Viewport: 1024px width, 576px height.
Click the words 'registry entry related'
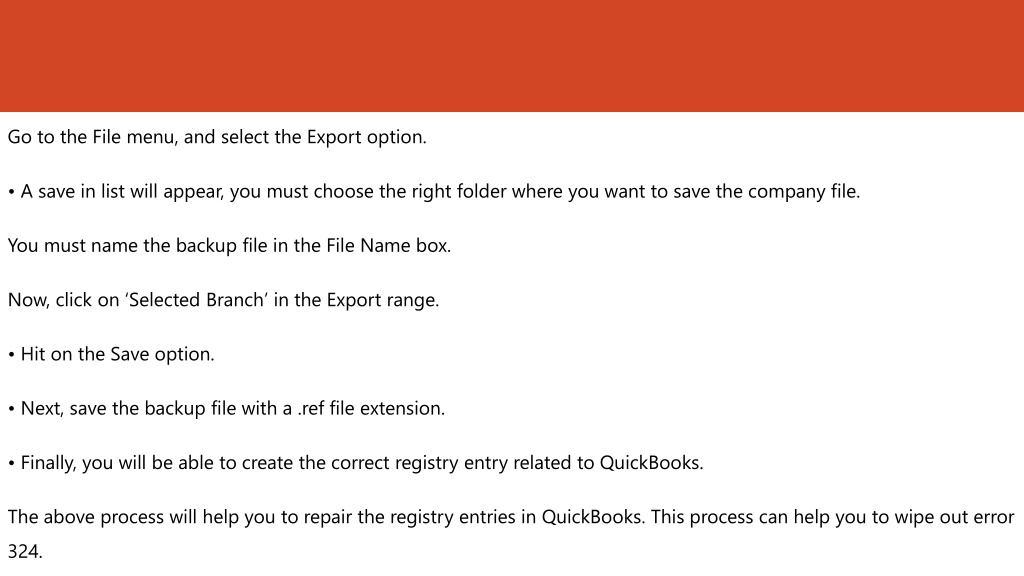click(x=459, y=462)
